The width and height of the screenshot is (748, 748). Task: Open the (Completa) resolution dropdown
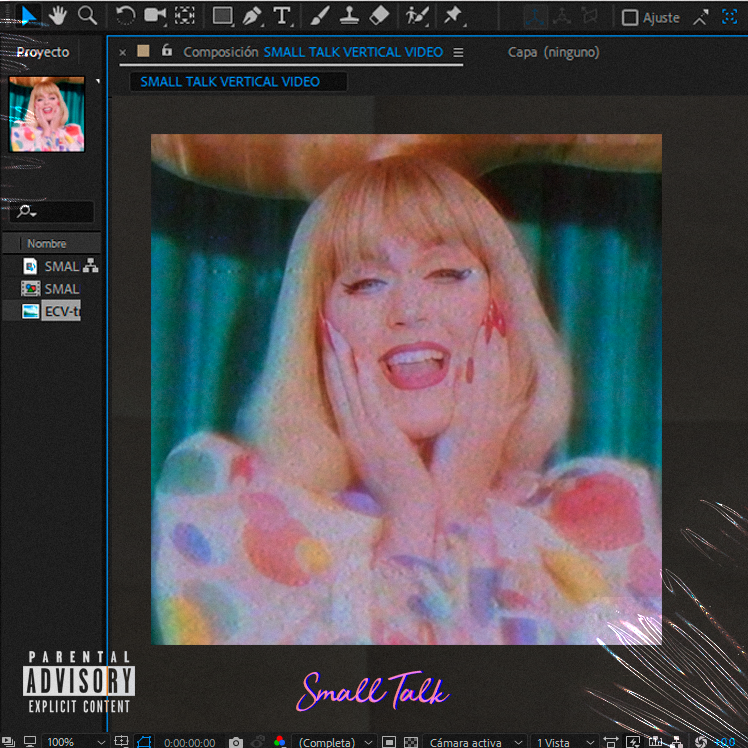[335, 742]
